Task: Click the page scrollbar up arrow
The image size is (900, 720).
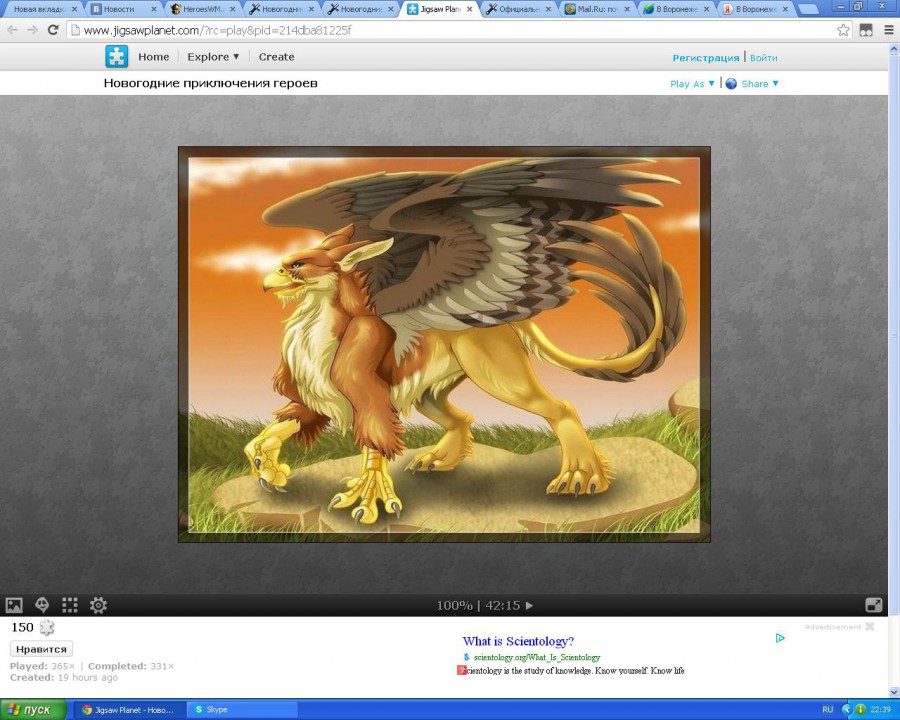Action: click(894, 50)
